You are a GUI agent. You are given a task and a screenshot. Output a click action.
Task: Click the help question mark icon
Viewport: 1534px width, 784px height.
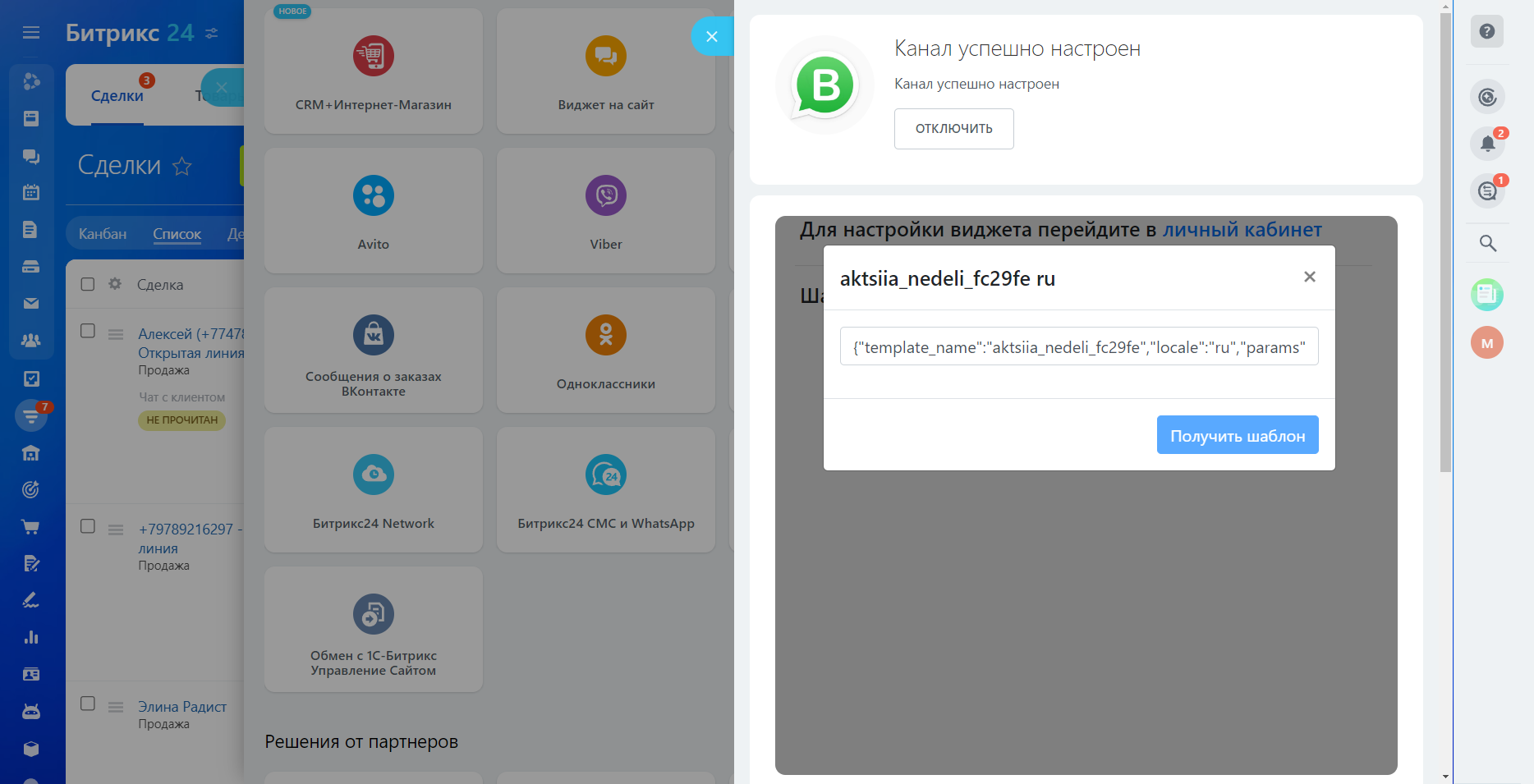[1486, 31]
